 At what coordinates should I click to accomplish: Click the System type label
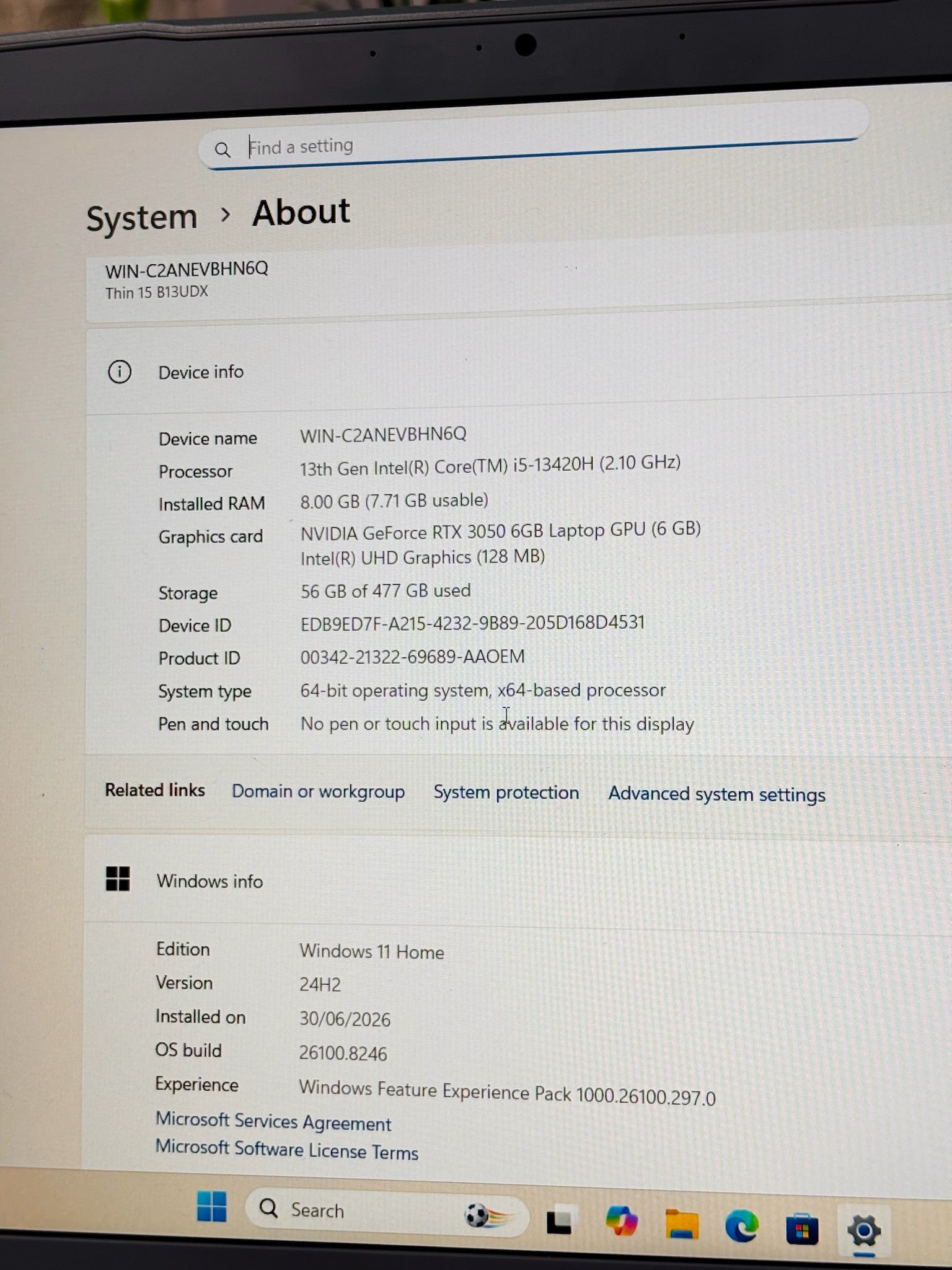(205, 691)
